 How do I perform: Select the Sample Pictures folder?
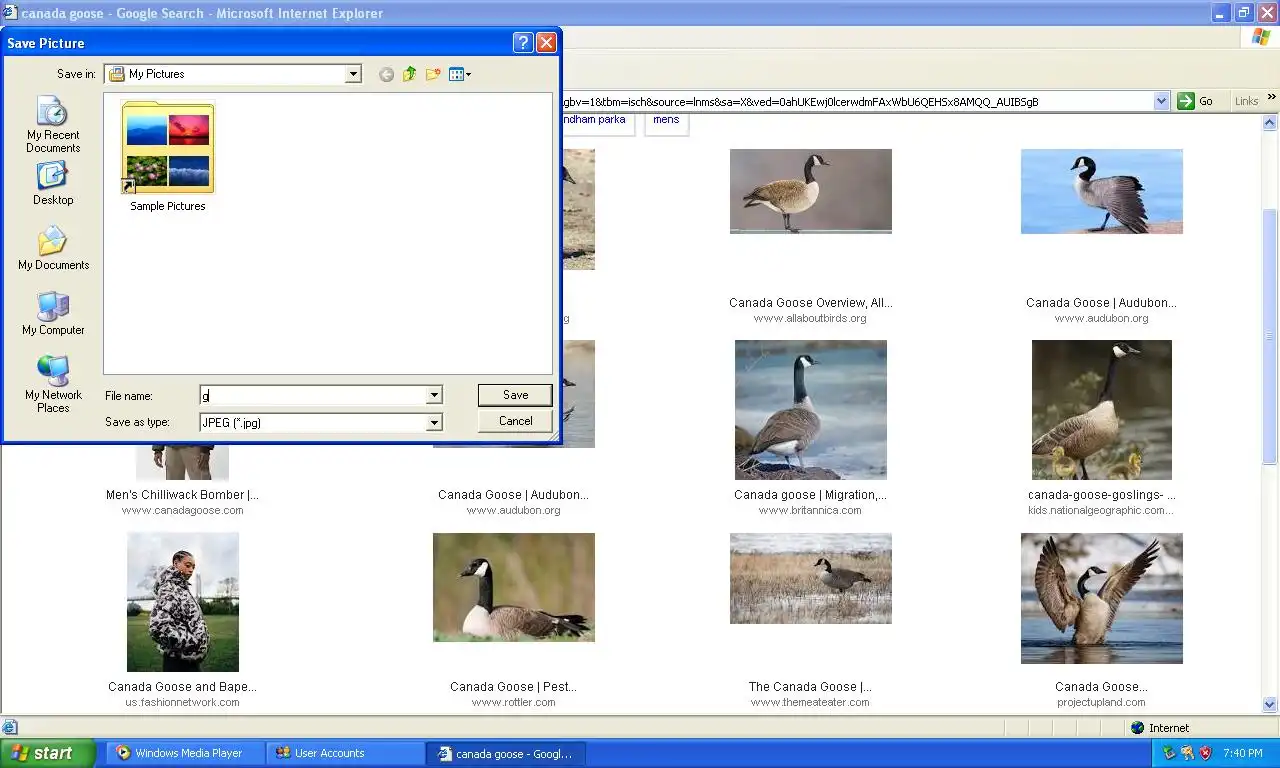click(167, 156)
